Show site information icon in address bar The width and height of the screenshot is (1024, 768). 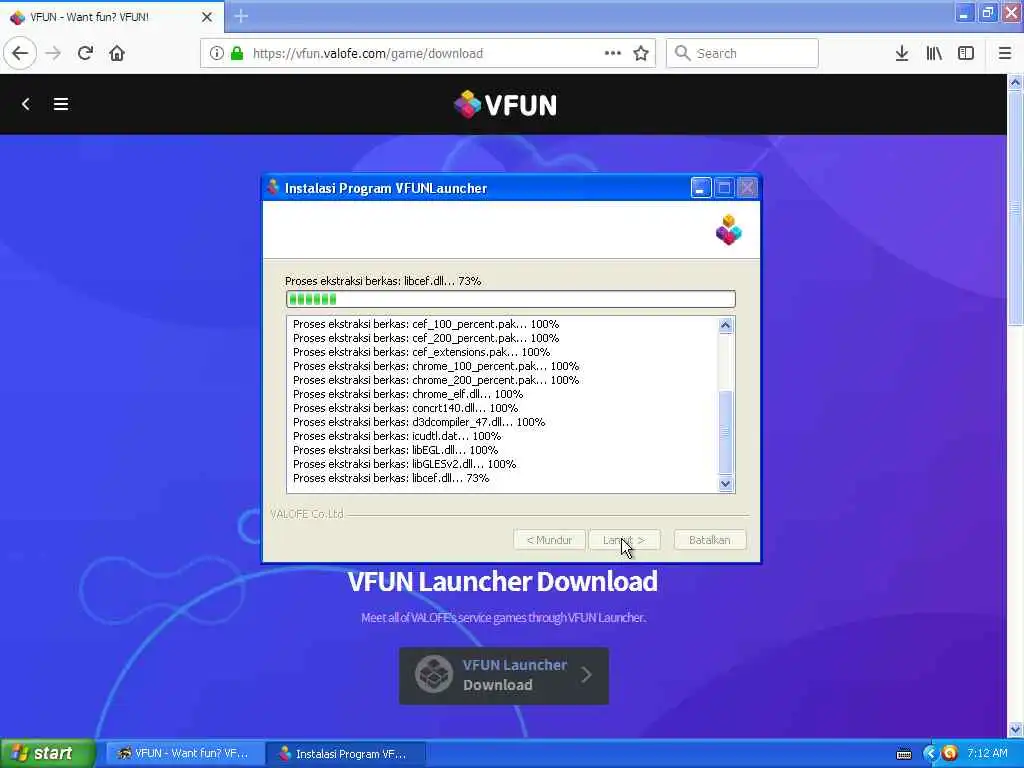pos(216,53)
